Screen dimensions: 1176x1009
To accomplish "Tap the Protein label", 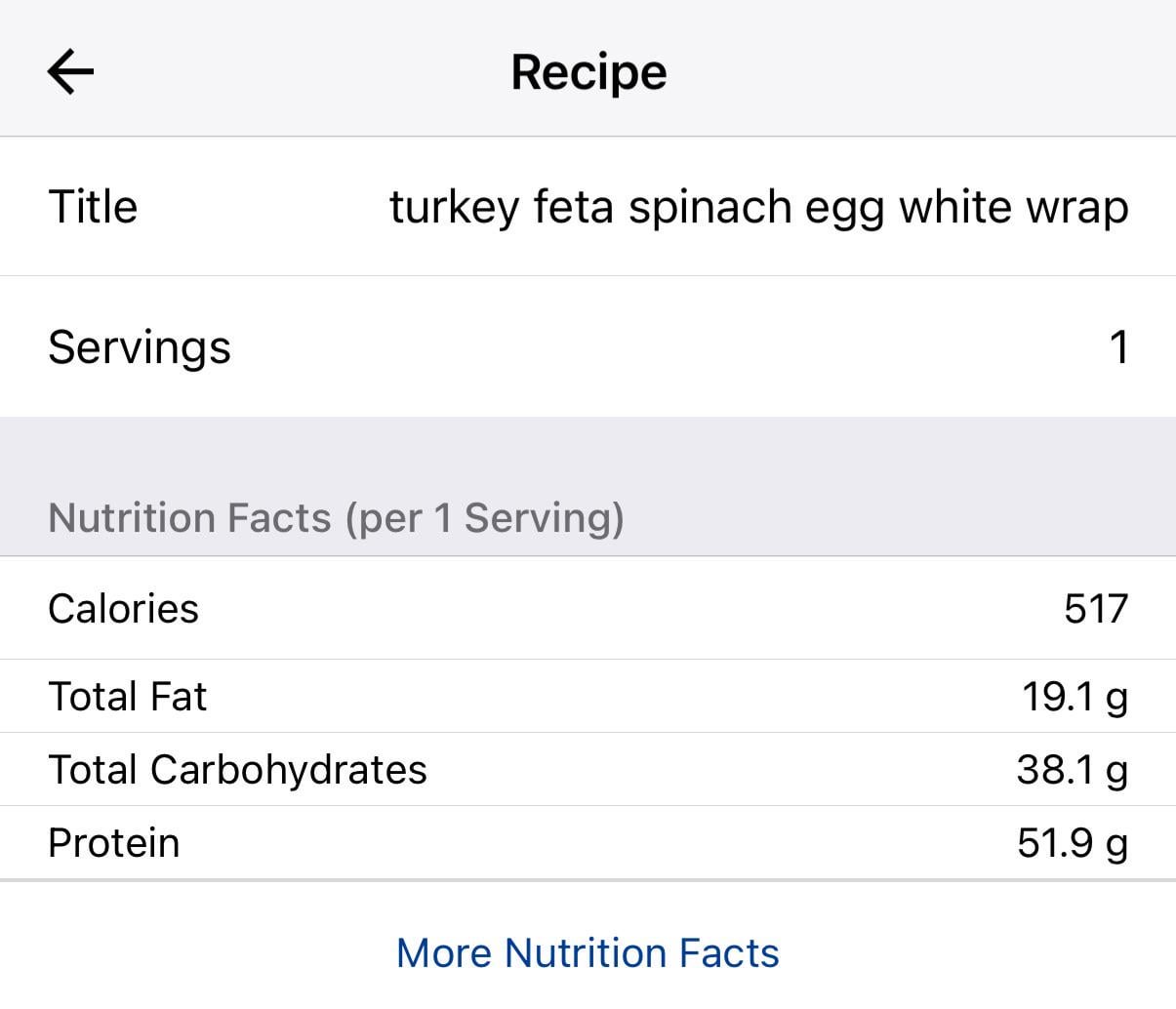I will pyautogui.click(x=113, y=843).
